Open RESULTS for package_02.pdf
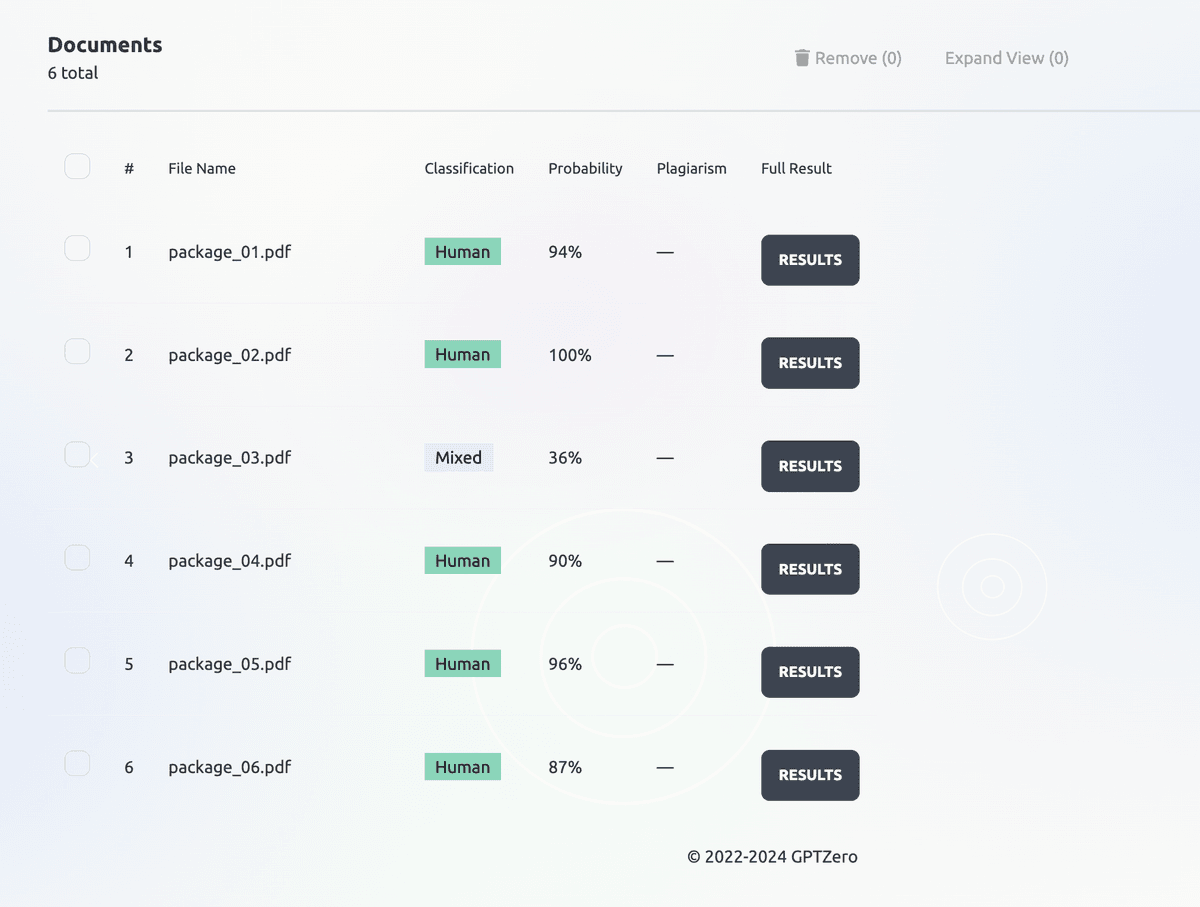The image size is (1200, 907). tap(810, 363)
